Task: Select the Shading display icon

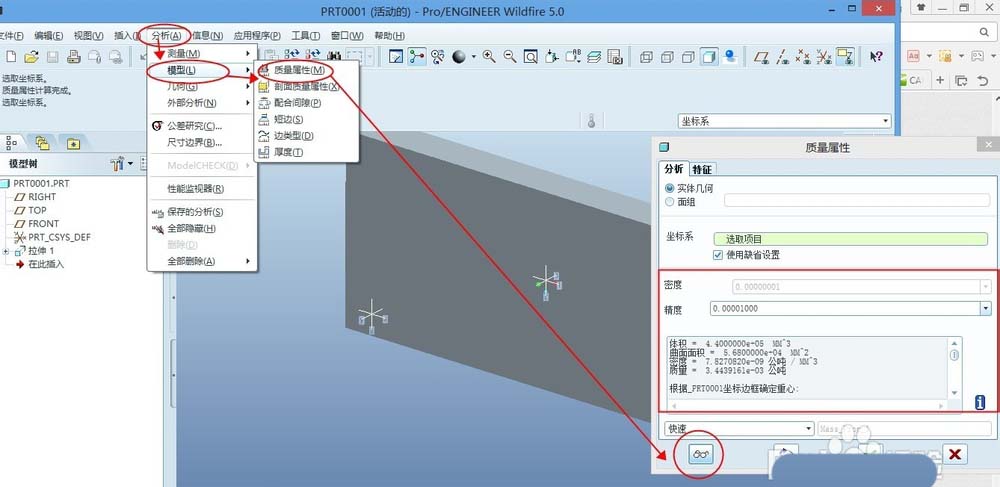Action: (708, 57)
